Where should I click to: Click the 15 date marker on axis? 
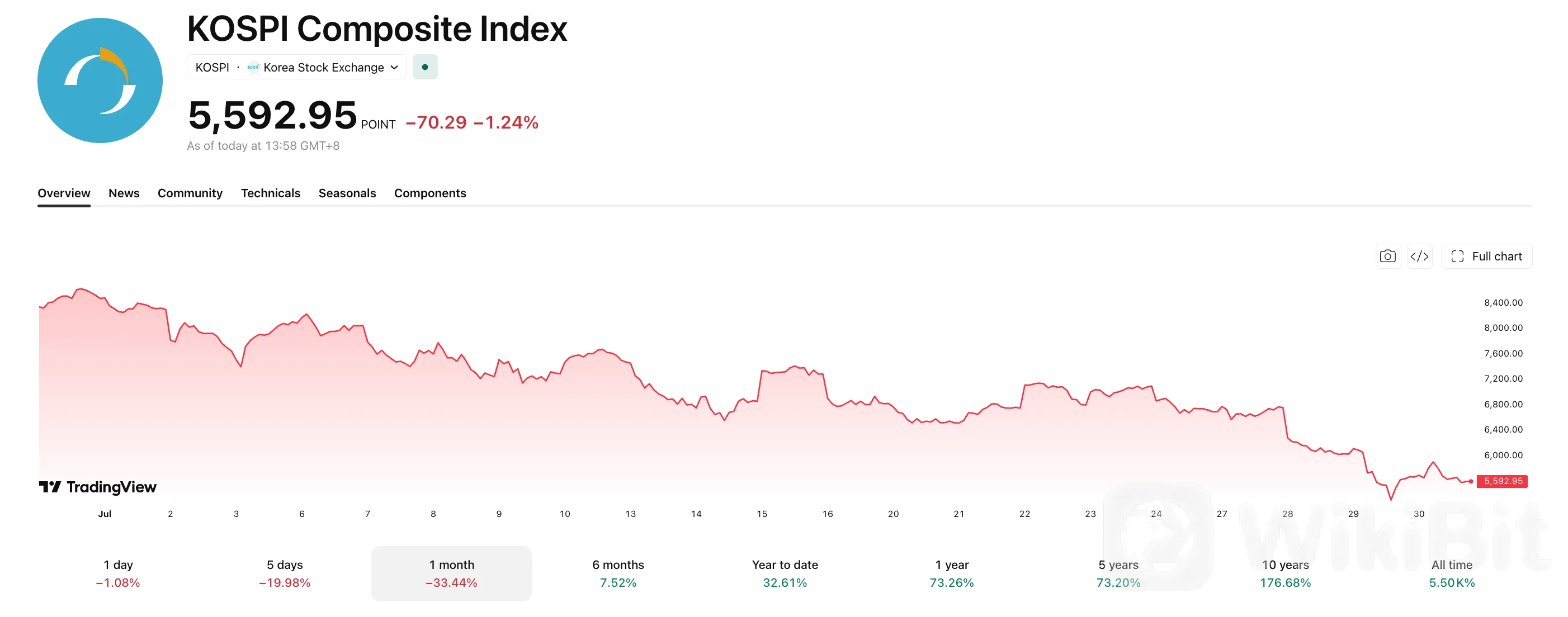(x=762, y=514)
